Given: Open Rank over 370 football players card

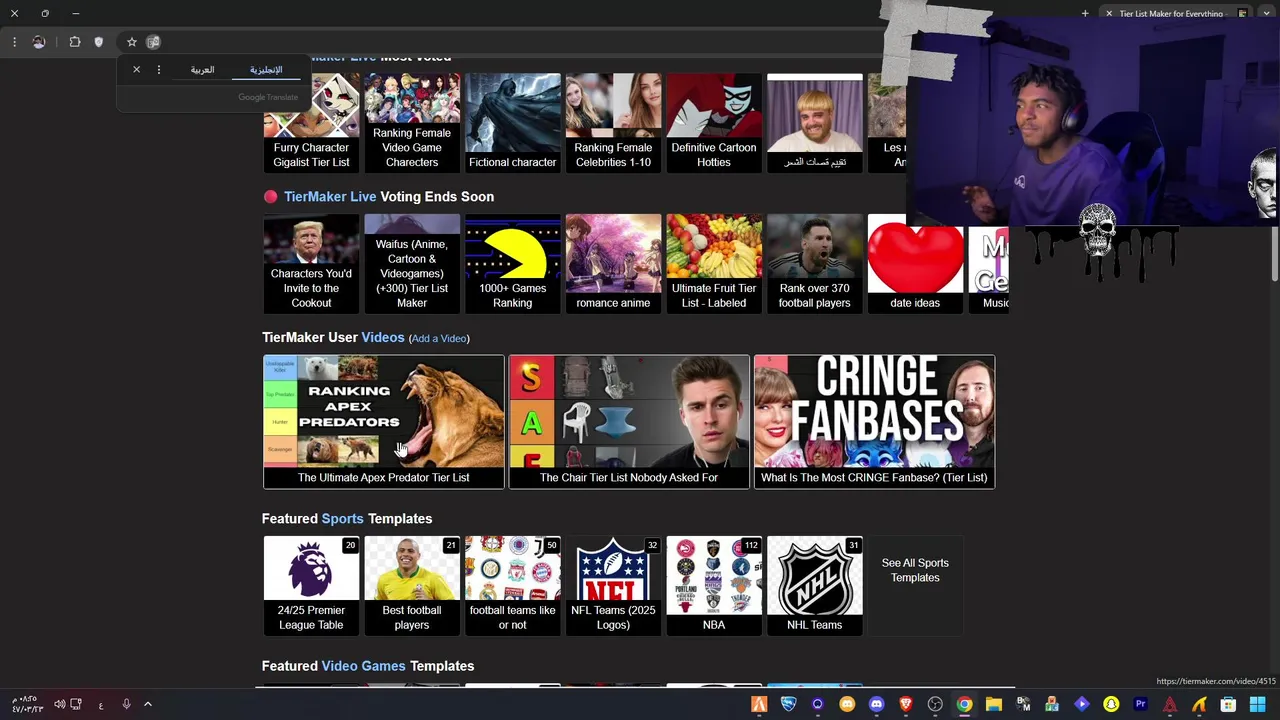Looking at the screenshot, I should click(x=815, y=263).
